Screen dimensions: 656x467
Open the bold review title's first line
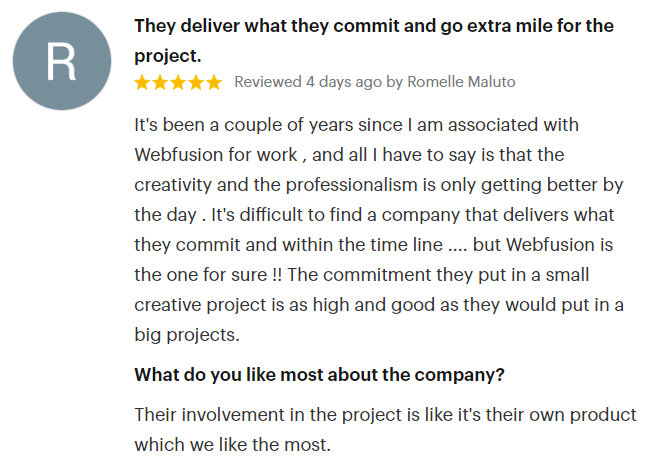(374, 26)
